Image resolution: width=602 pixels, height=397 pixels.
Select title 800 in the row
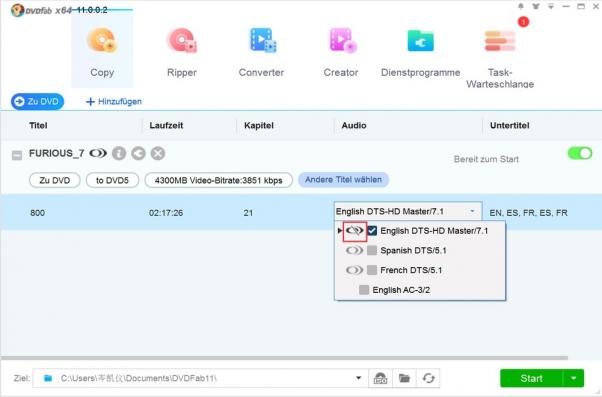point(38,213)
